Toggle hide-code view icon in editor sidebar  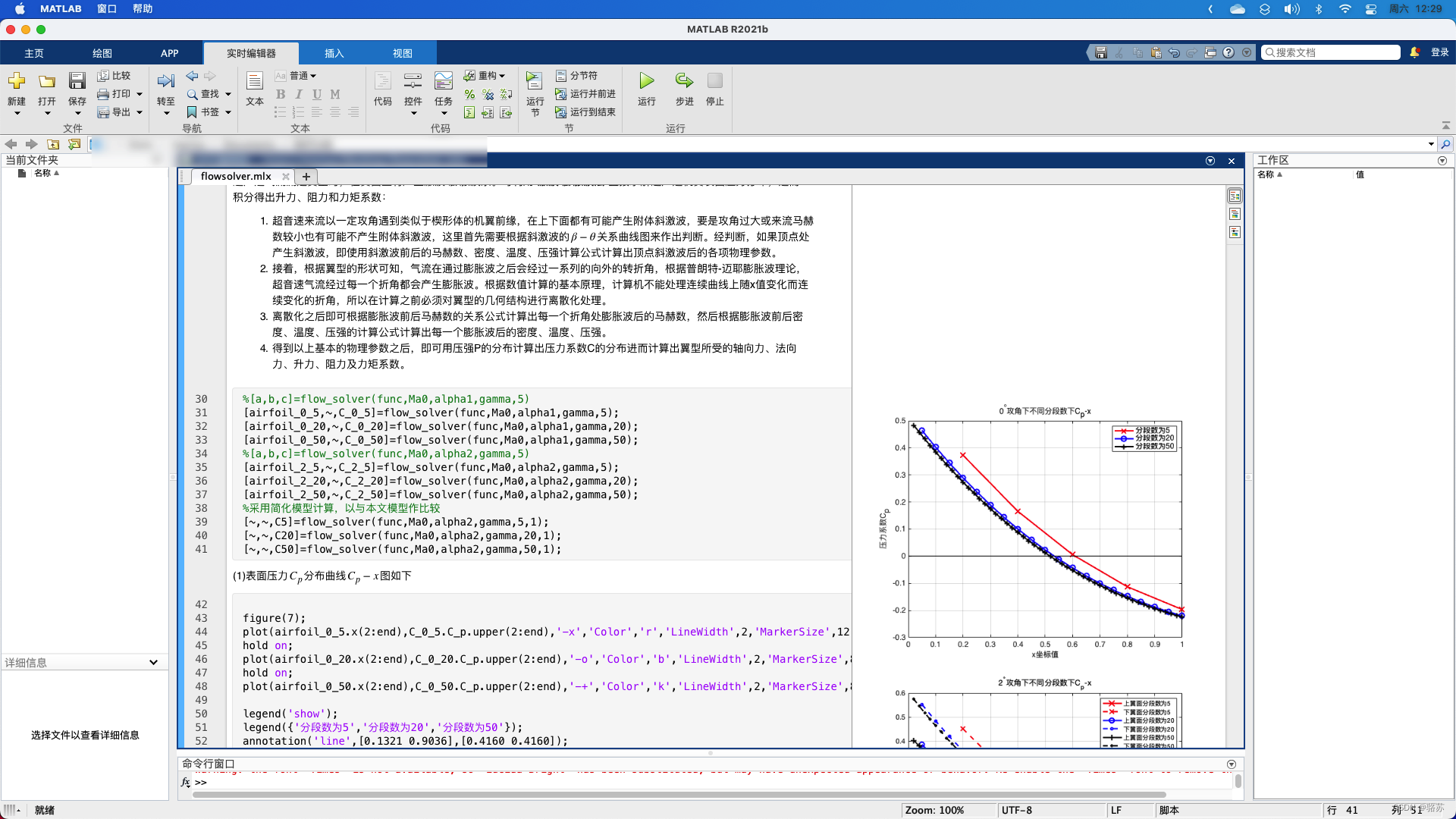click(1235, 233)
